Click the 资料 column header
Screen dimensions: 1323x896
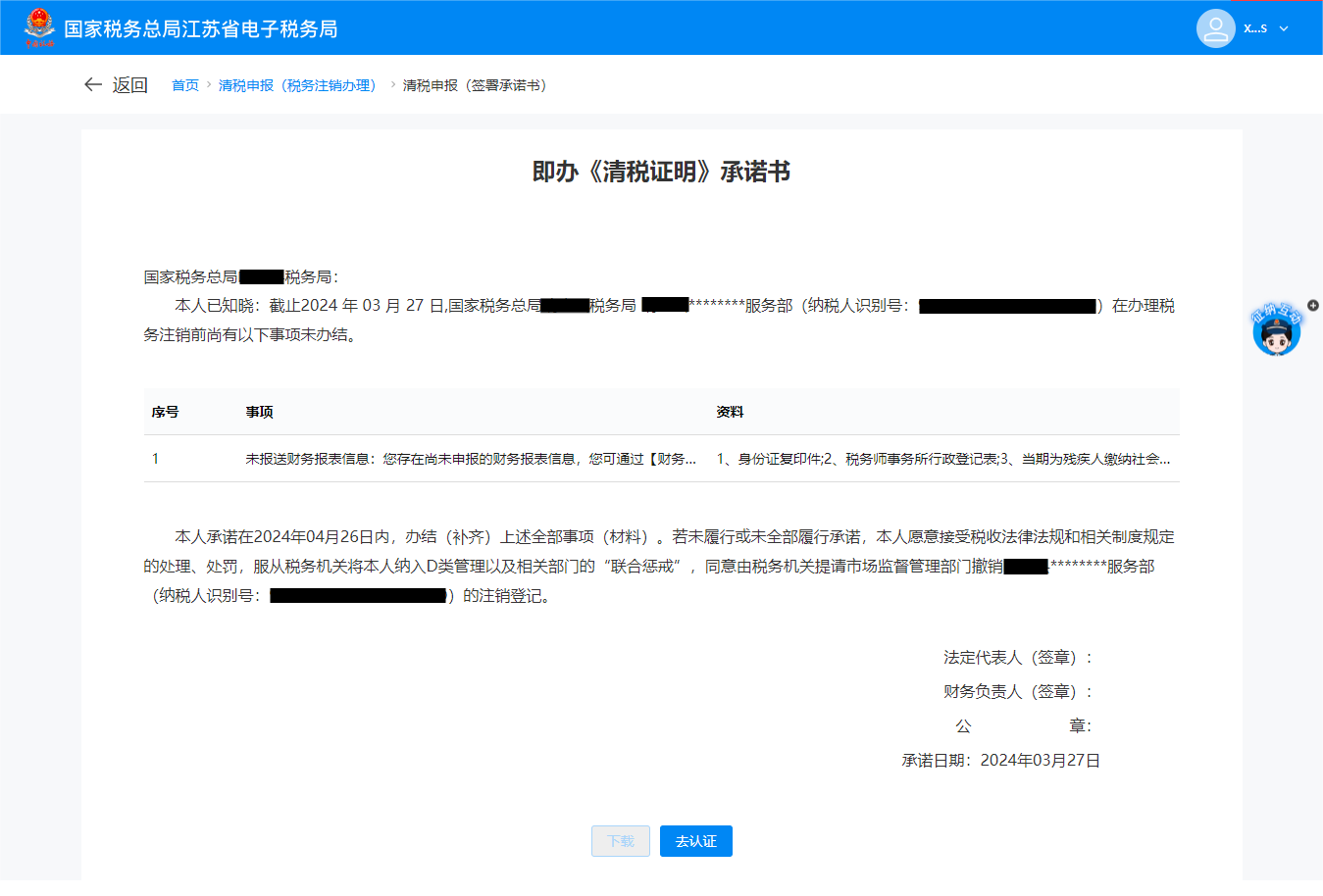(730, 413)
